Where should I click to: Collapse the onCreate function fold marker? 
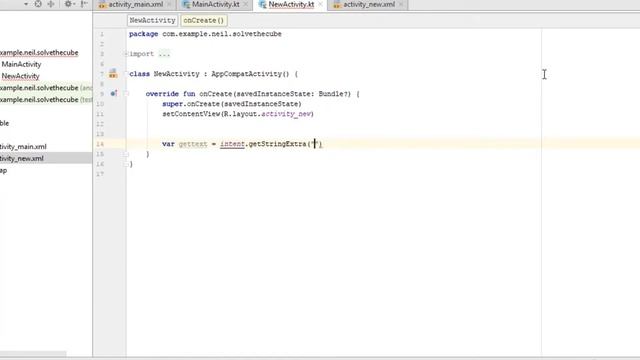(x=126, y=94)
